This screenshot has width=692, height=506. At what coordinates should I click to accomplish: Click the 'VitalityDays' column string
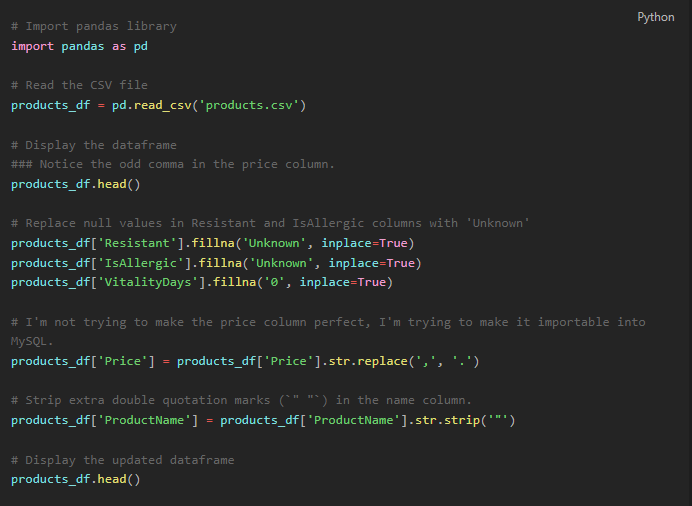pos(148,282)
